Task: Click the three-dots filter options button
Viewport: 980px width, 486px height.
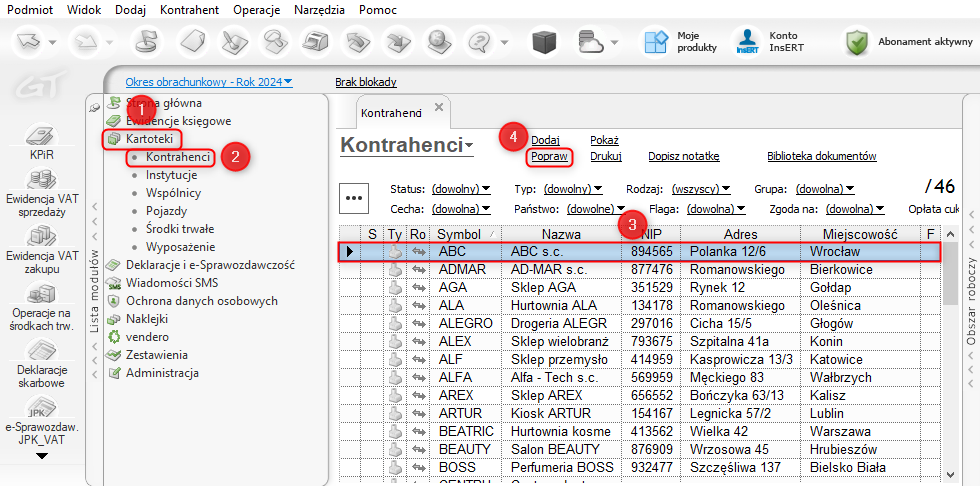Action: coord(355,198)
